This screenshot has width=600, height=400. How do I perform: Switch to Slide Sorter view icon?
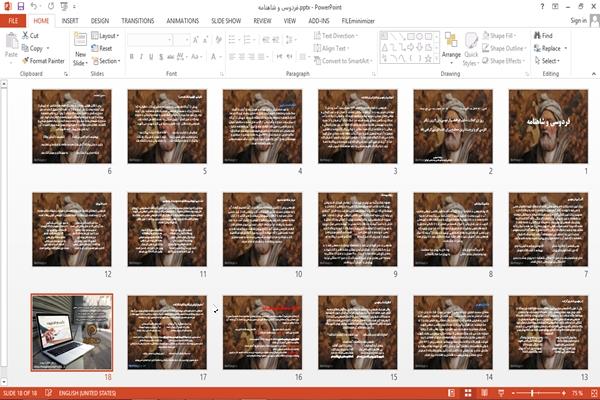(x=468, y=393)
